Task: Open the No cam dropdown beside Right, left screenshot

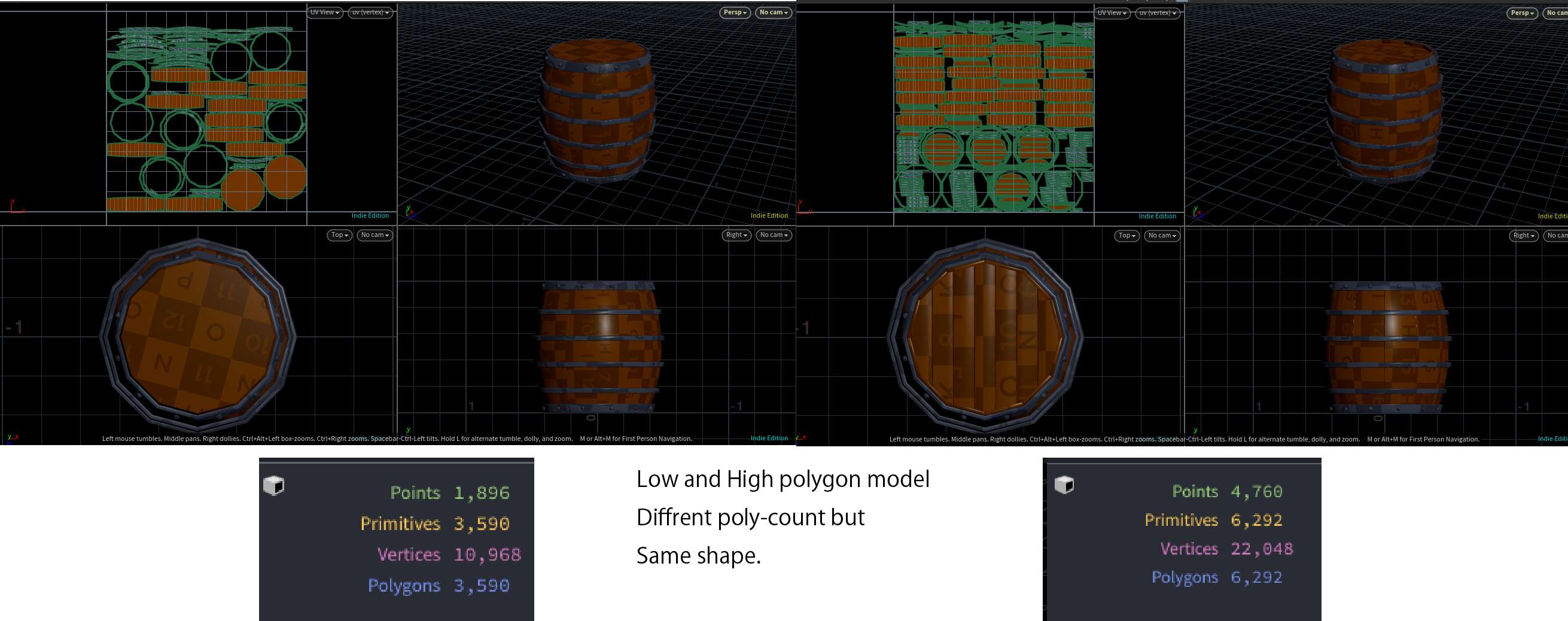Action: [774, 235]
